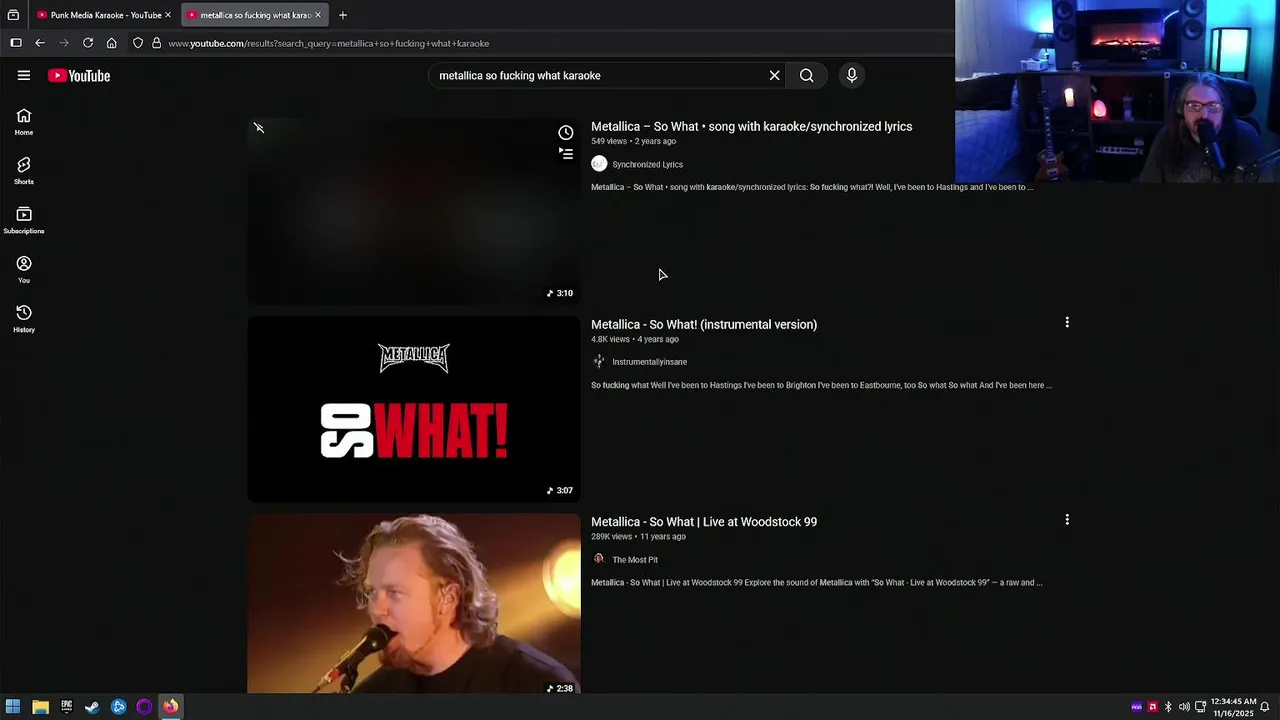
Task: Open the YouTube hamburger guide menu
Action: tap(24, 75)
